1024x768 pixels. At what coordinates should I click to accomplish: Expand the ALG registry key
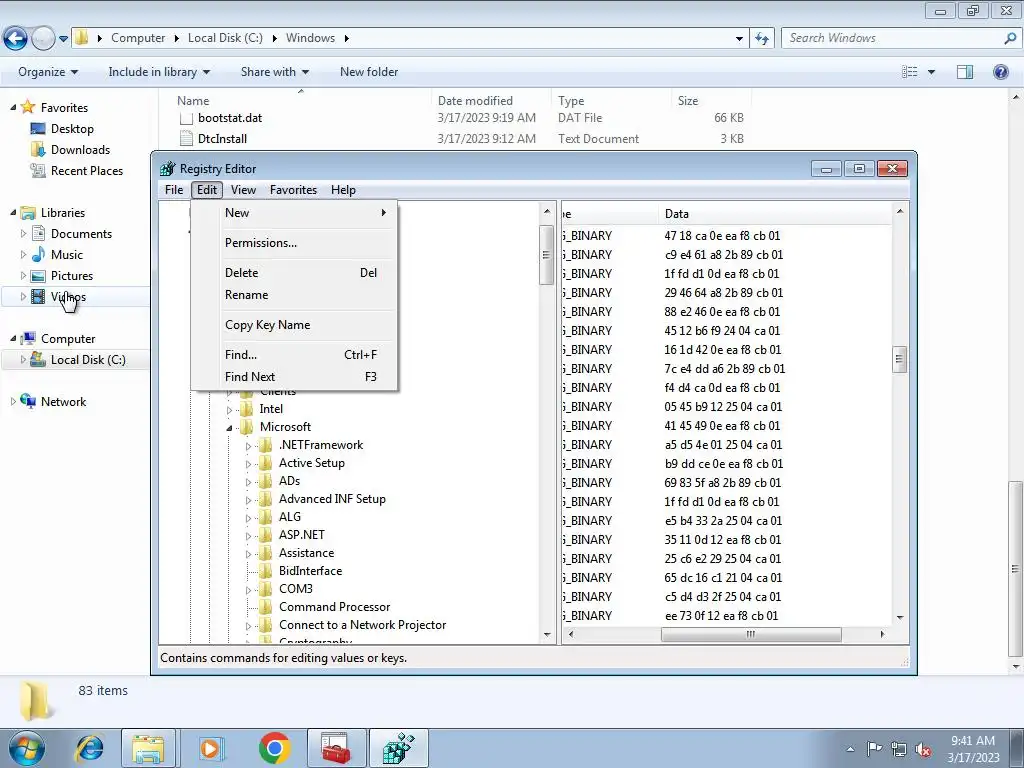(248, 518)
